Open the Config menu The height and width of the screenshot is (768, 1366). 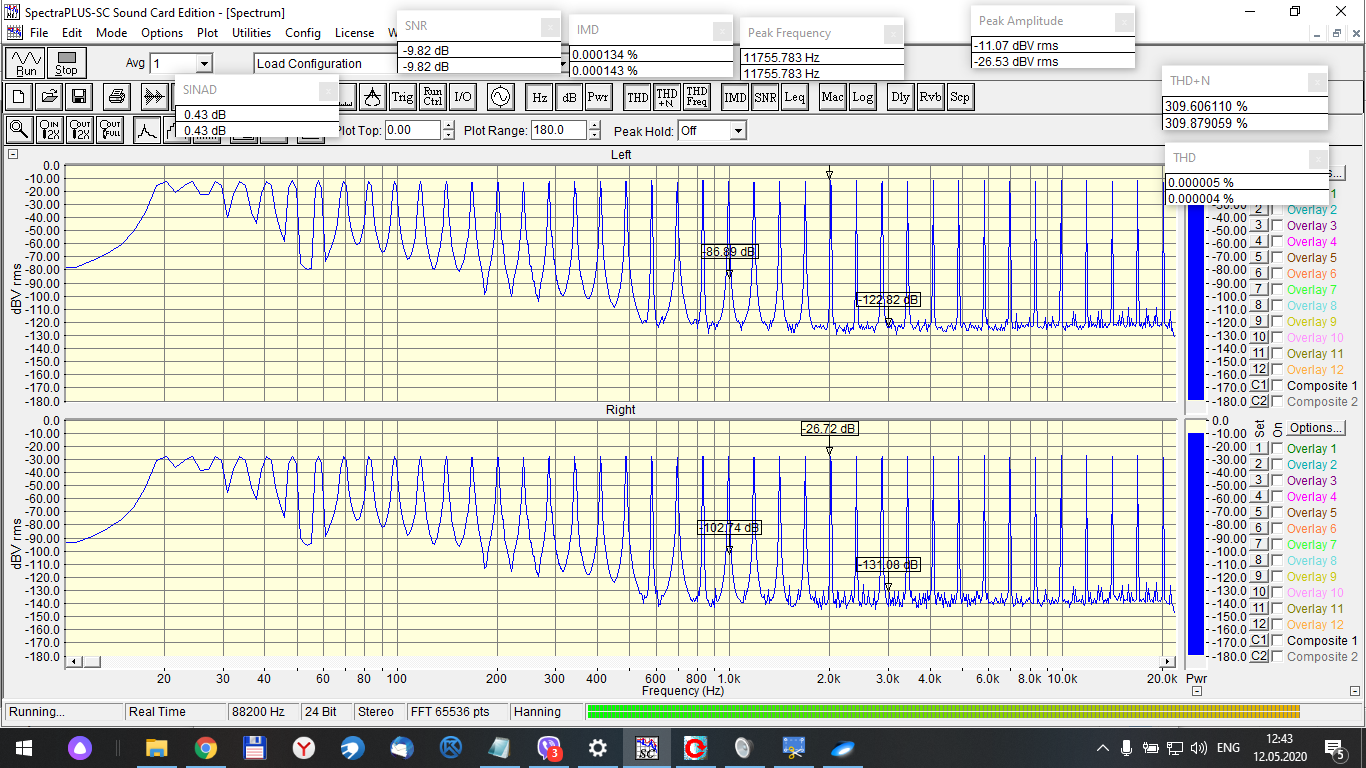tap(303, 33)
